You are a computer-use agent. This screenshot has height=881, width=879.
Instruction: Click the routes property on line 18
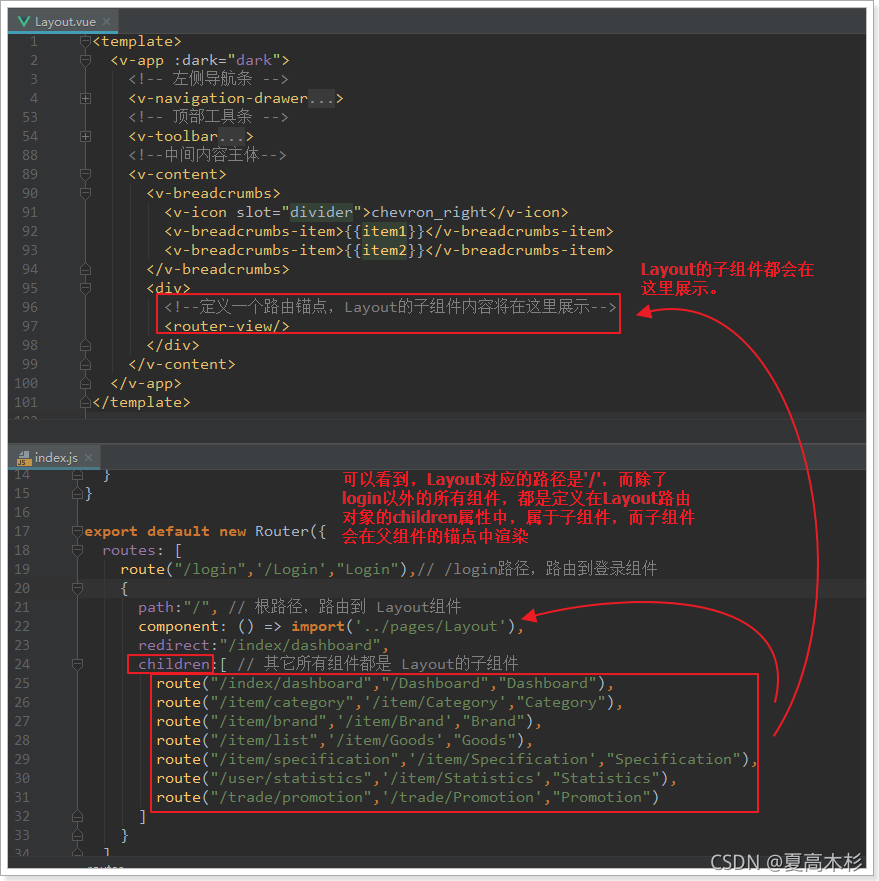pos(129,550)
